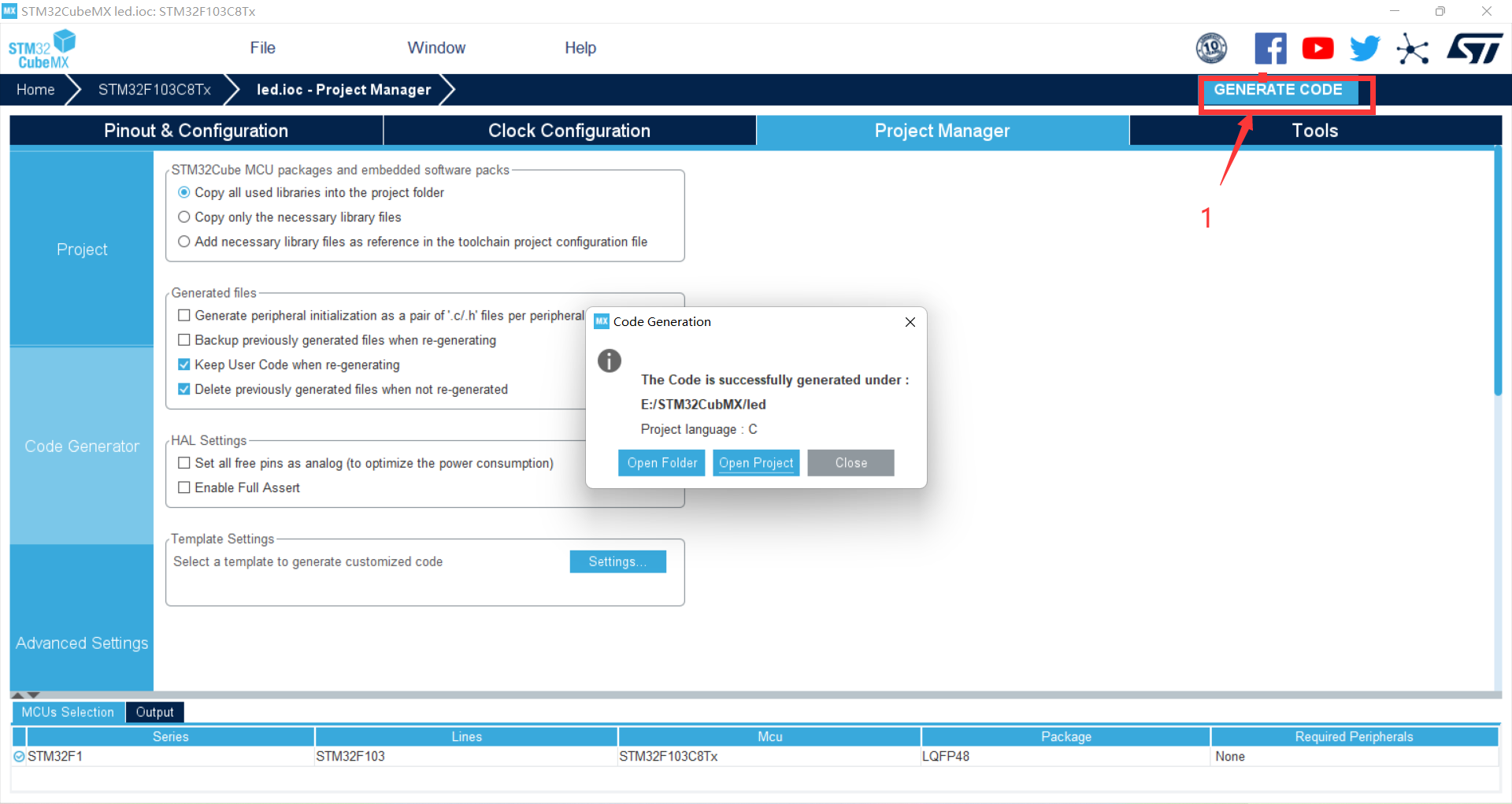The width and height of the screenshot is (1512, 804).
Task: Sort by Required Peripherals column header
Action: pyautogui.click(x=1354, y=736)
